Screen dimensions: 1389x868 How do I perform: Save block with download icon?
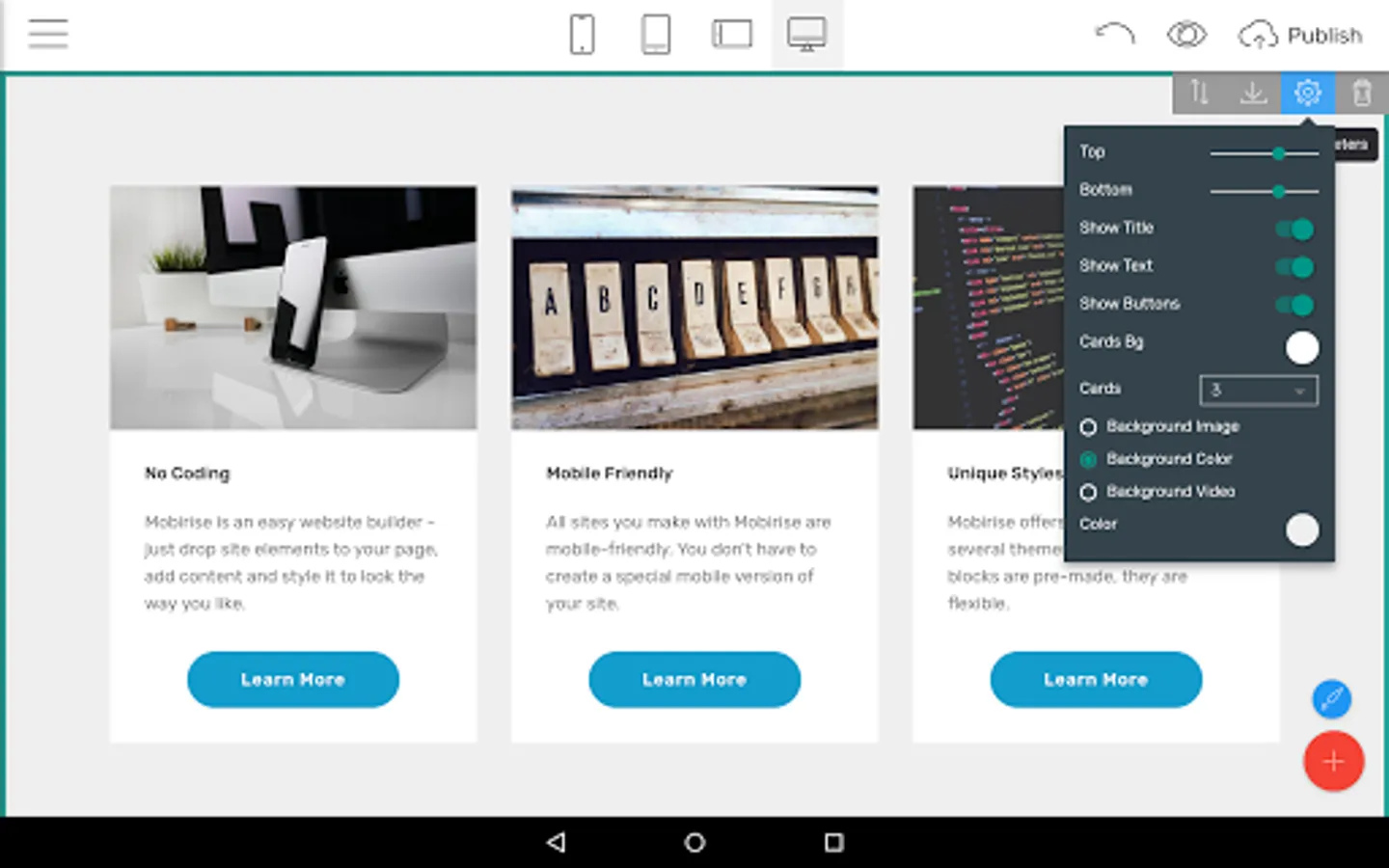[x=1253, y=93]
